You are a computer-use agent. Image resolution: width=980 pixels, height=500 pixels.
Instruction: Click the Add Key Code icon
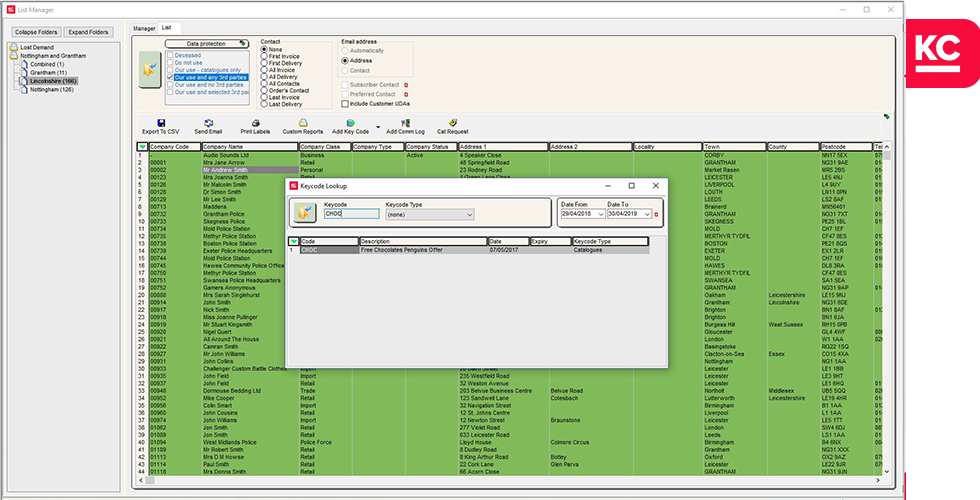pyautogui.click(x=350, y=123)
